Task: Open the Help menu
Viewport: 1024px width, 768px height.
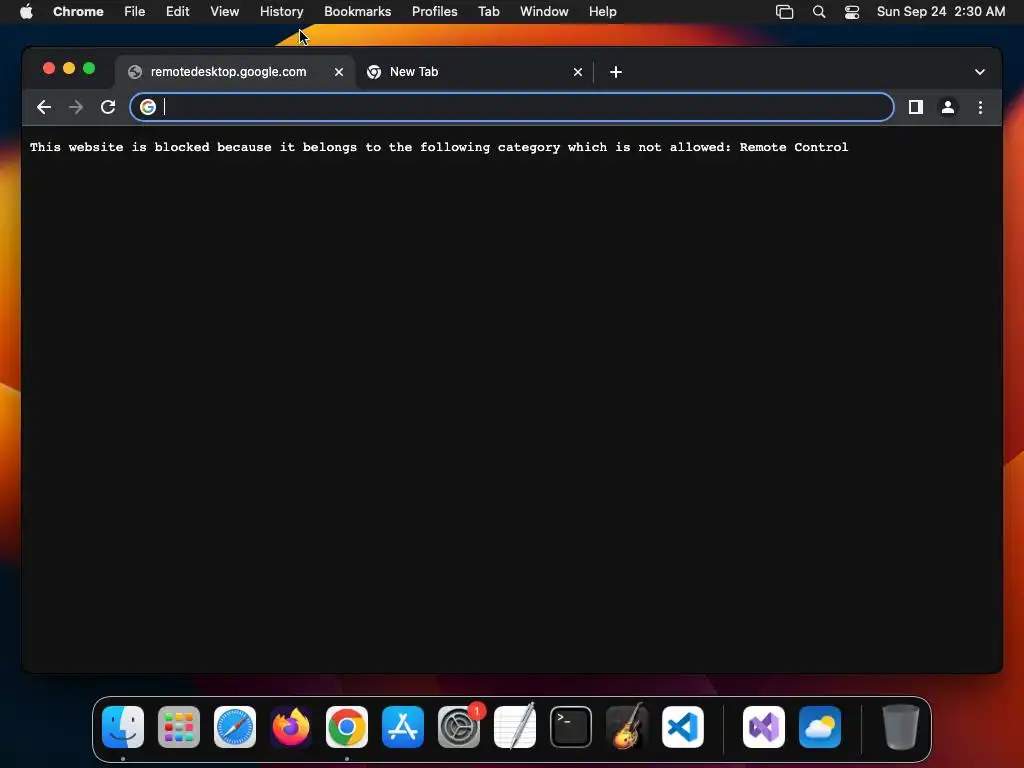Action: [x=602, y=12]
